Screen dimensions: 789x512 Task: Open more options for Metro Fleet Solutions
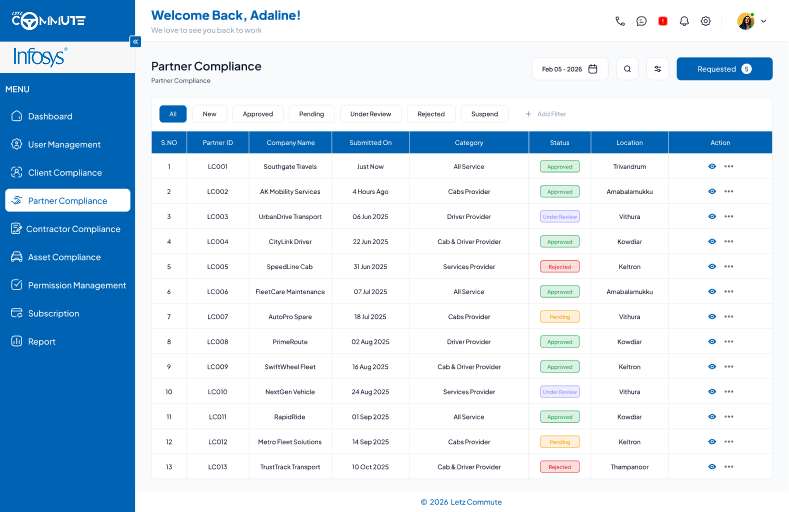[729, 442]
